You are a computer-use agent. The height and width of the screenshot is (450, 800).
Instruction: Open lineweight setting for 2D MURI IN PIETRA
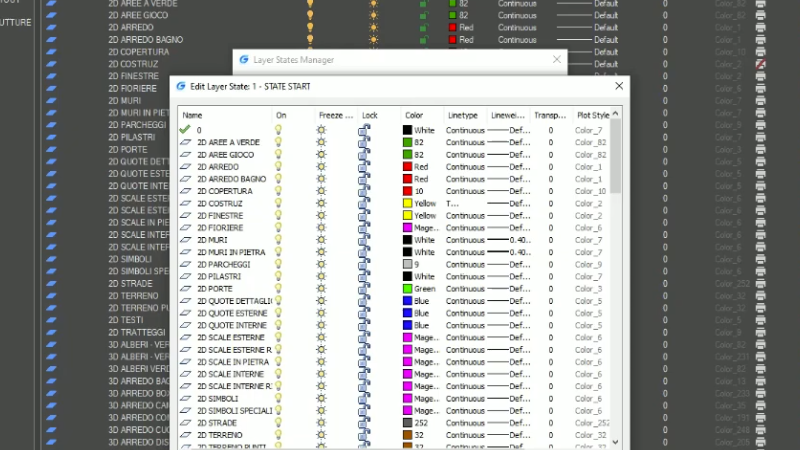(507, 252)
